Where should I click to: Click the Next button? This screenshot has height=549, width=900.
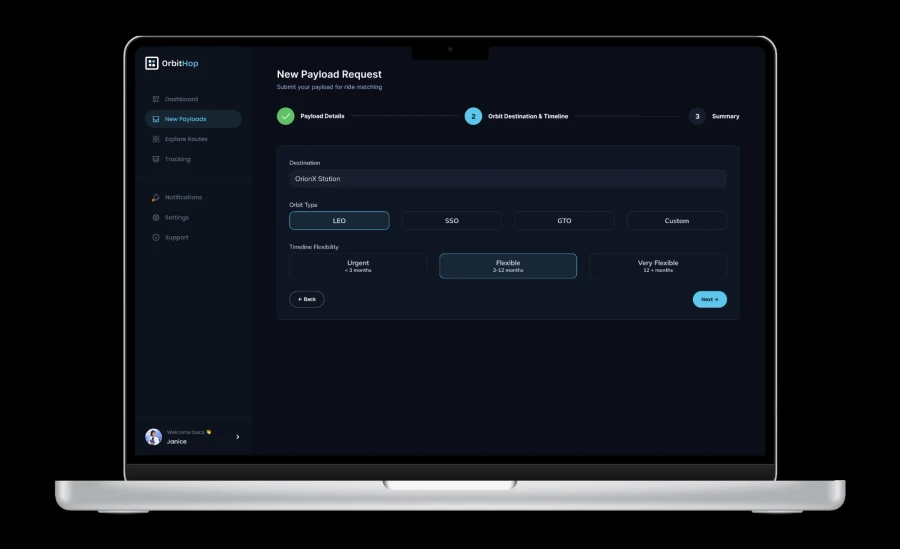coord(709,299)
